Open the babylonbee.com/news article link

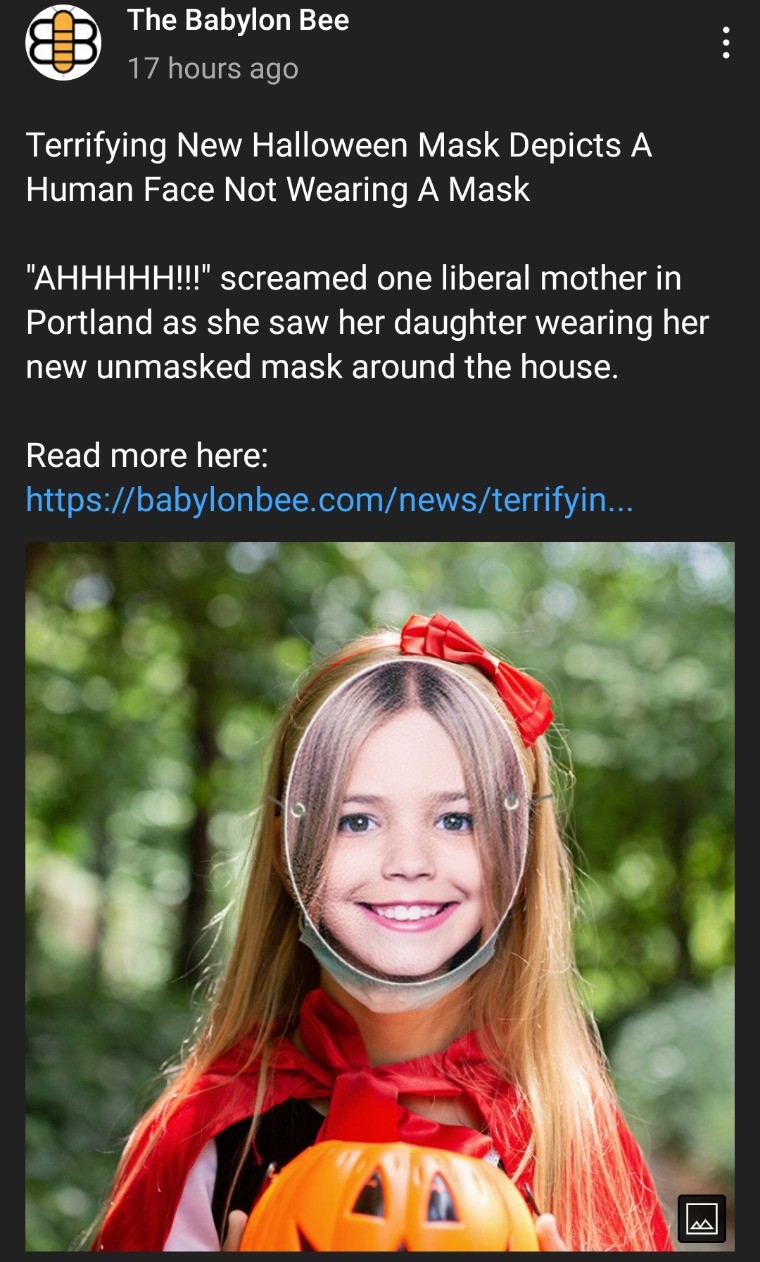(329, 498)
